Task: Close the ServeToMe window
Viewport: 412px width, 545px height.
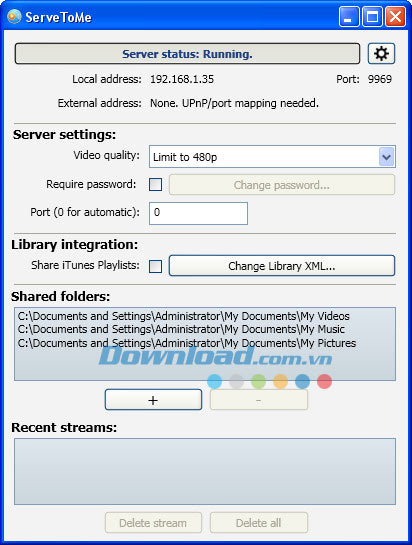Action: [x=395, y=17]
